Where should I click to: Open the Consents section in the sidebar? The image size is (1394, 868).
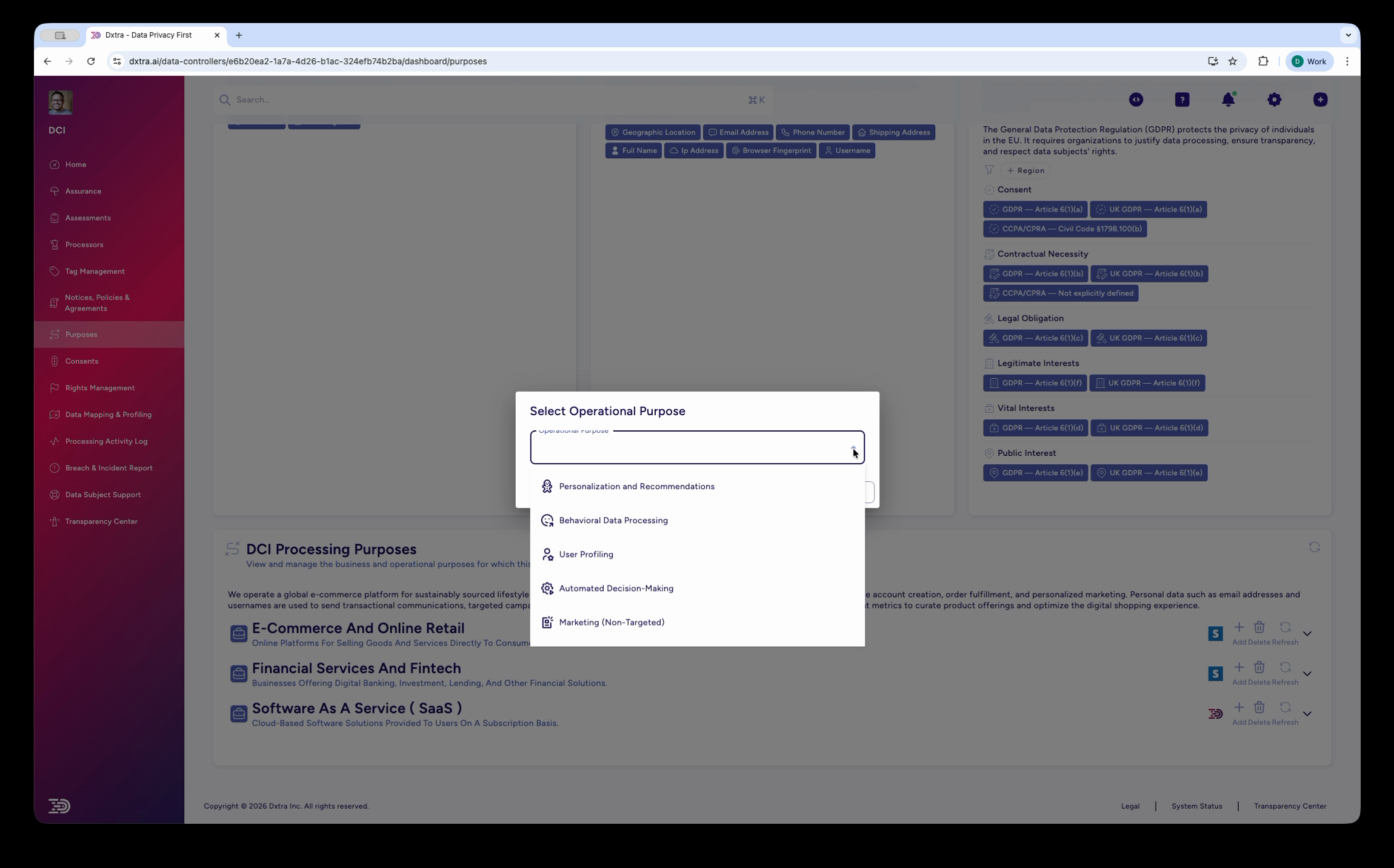coord(82,361)
